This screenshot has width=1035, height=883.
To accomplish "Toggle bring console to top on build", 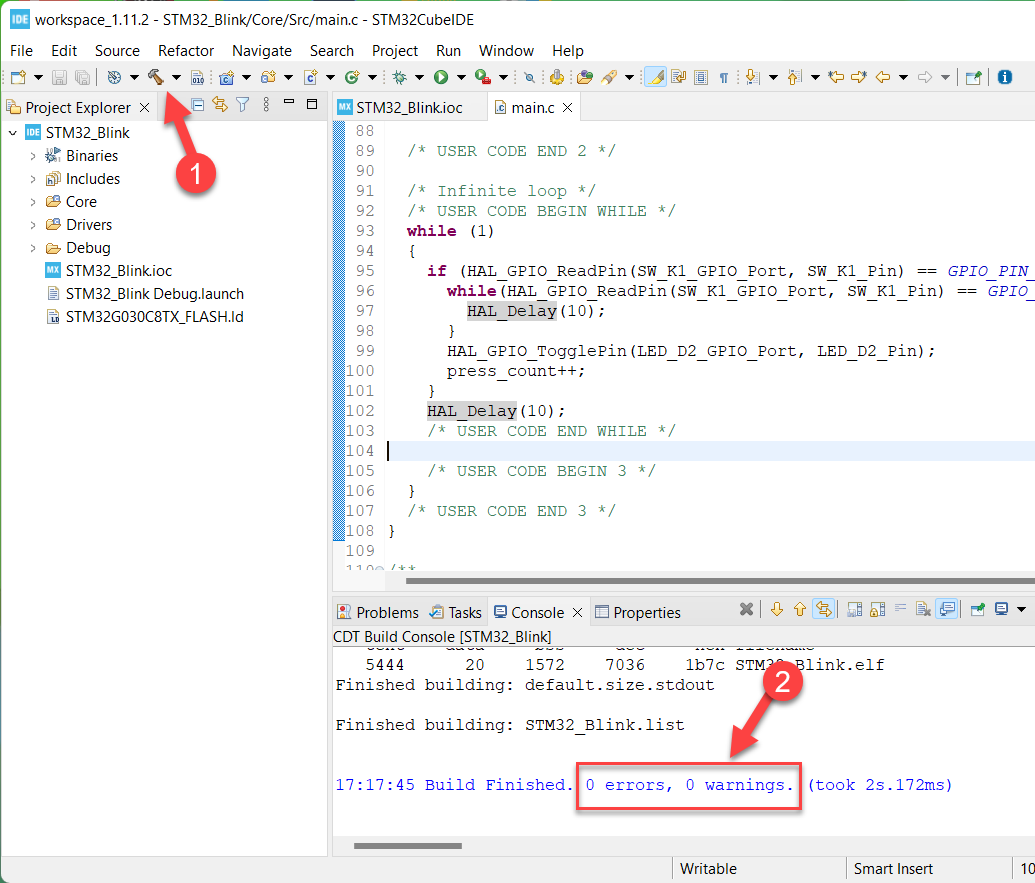I will click(x=947, y=608).
